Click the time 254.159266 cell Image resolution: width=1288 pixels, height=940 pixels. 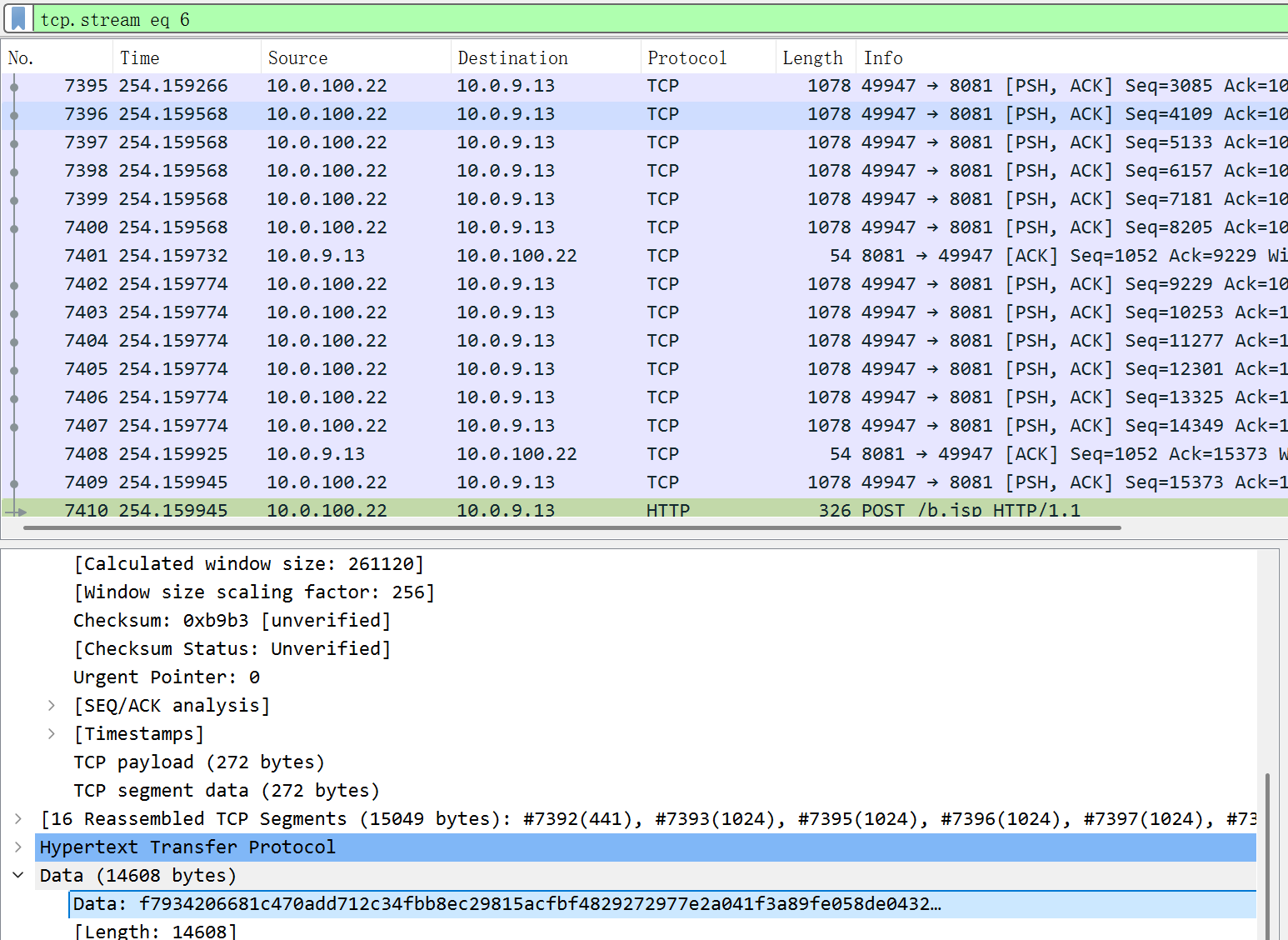click(x=173, y=86)
